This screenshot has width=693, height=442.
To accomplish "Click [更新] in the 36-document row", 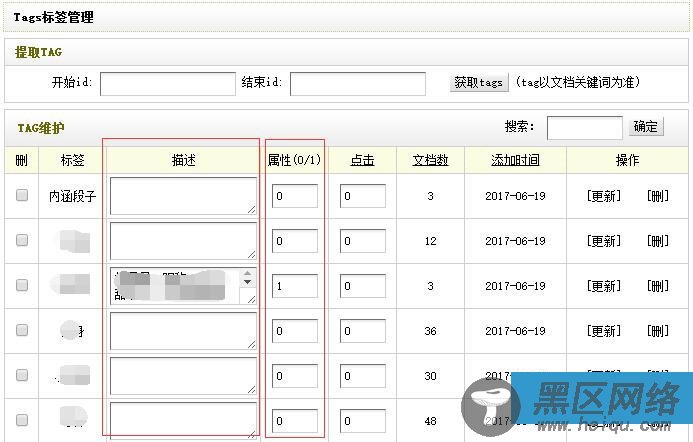I will [604, 331].
